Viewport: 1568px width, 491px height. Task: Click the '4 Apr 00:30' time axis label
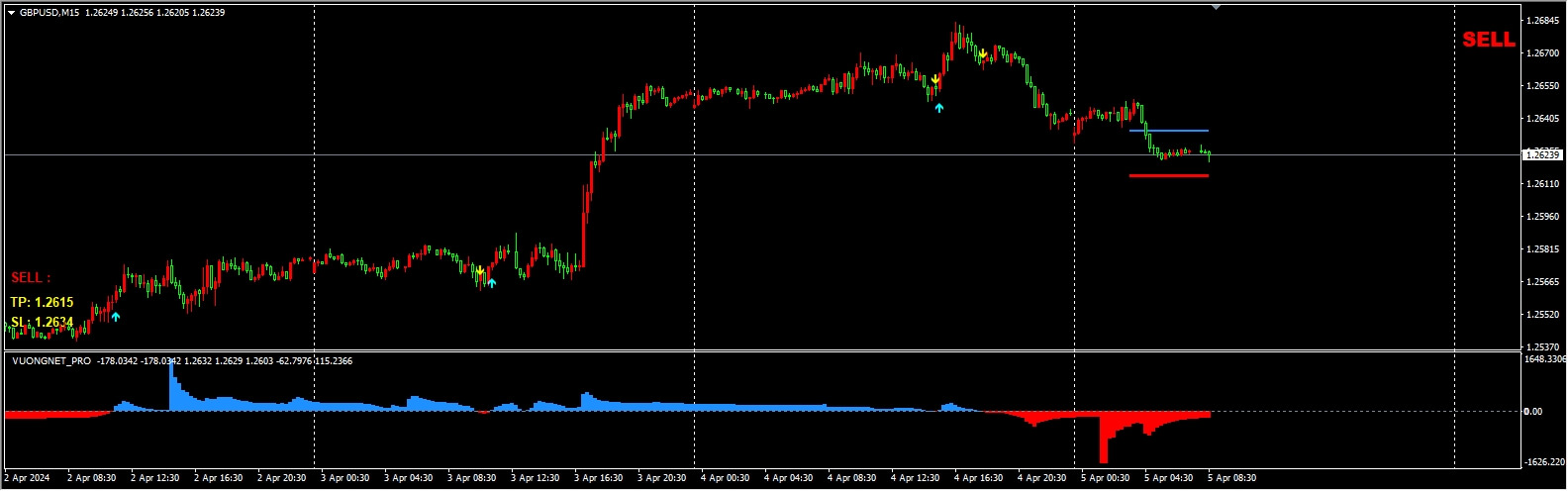click(x=726, y=478)
